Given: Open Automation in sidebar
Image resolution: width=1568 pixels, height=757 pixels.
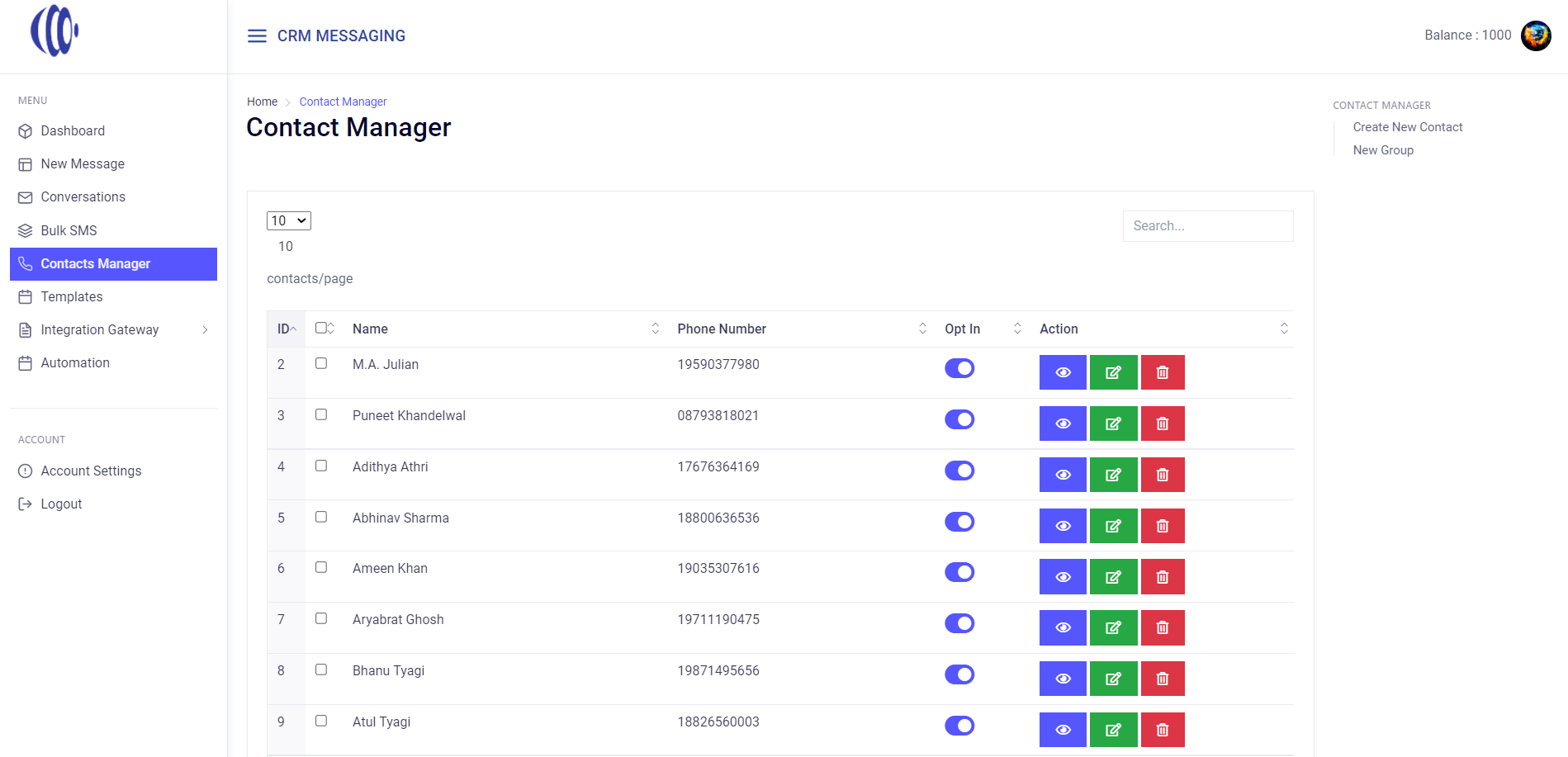Looking at the screenshot, I should click(113, 362).
